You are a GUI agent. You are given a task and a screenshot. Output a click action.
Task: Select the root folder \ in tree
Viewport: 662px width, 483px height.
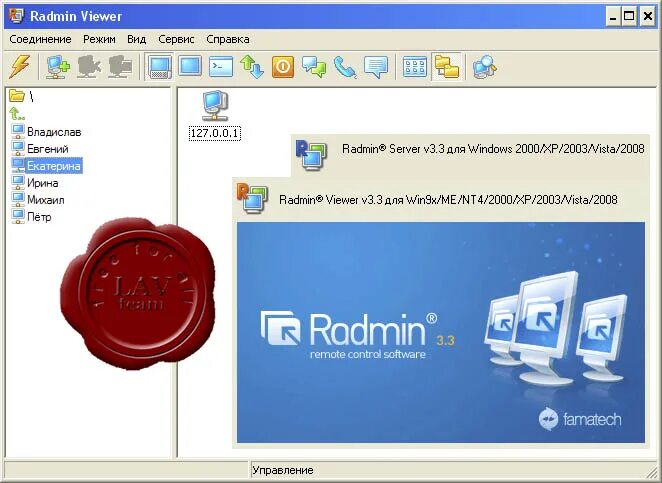tap(21, 96)
